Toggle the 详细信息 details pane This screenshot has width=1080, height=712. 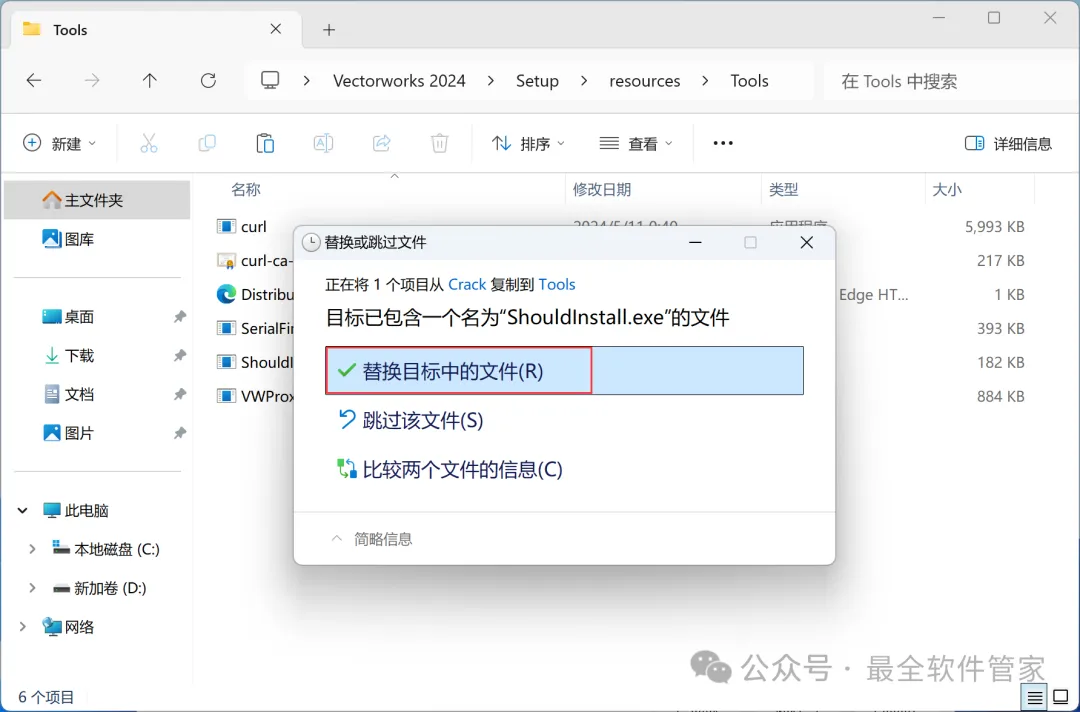(x=1008, y=143)
